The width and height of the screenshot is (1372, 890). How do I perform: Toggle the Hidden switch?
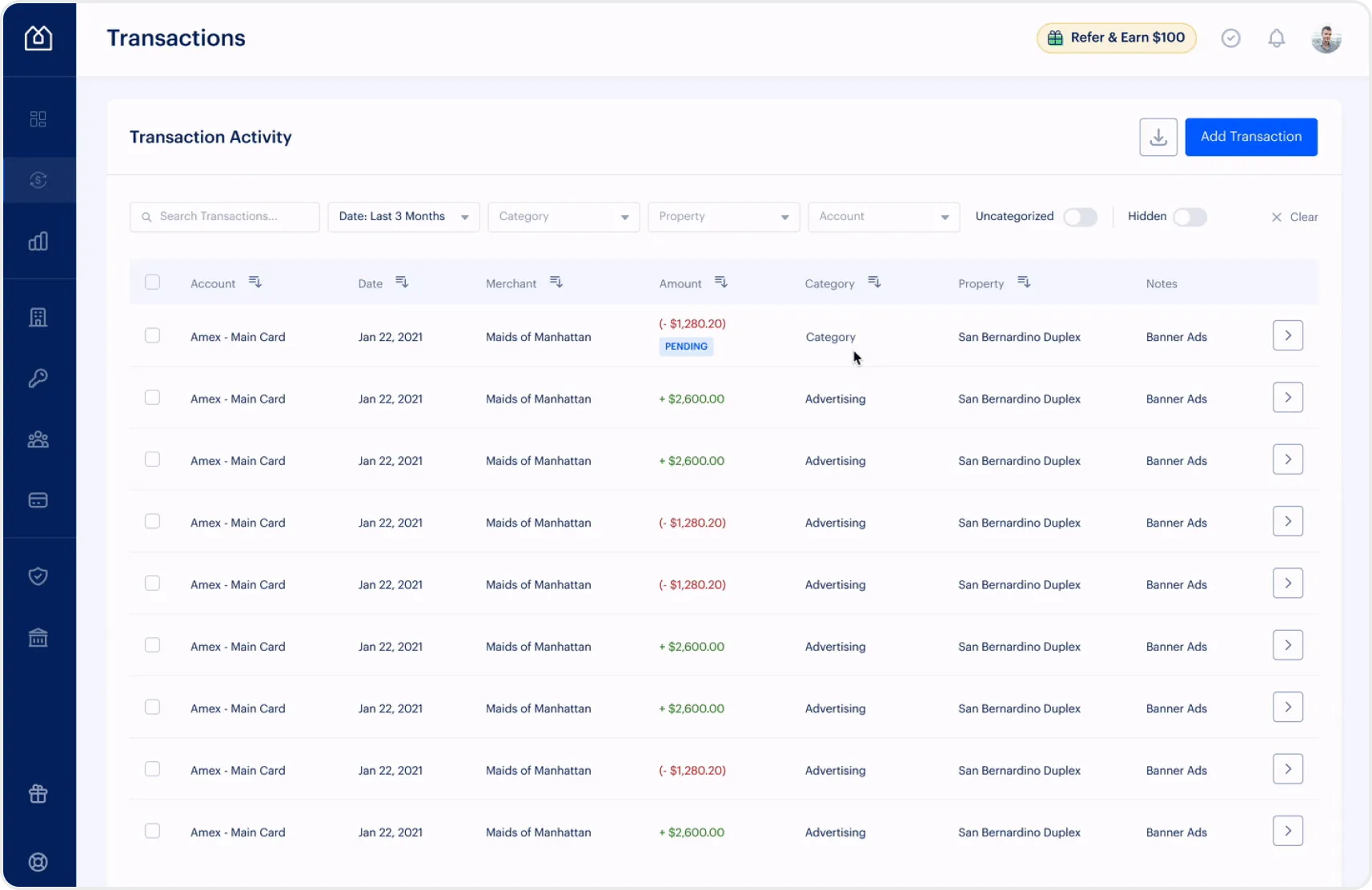[1189, 217]
